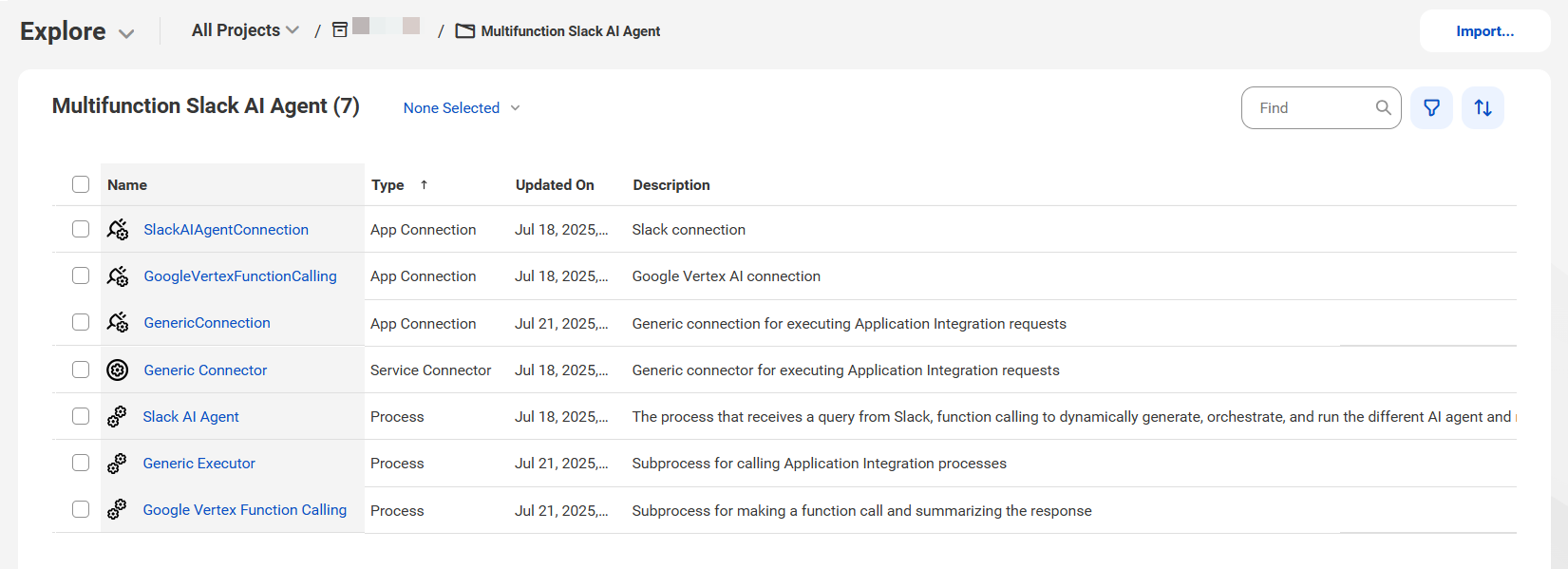Open the filter funnel button
The width and height of the screenshot is (1568, 569).
1431,107
